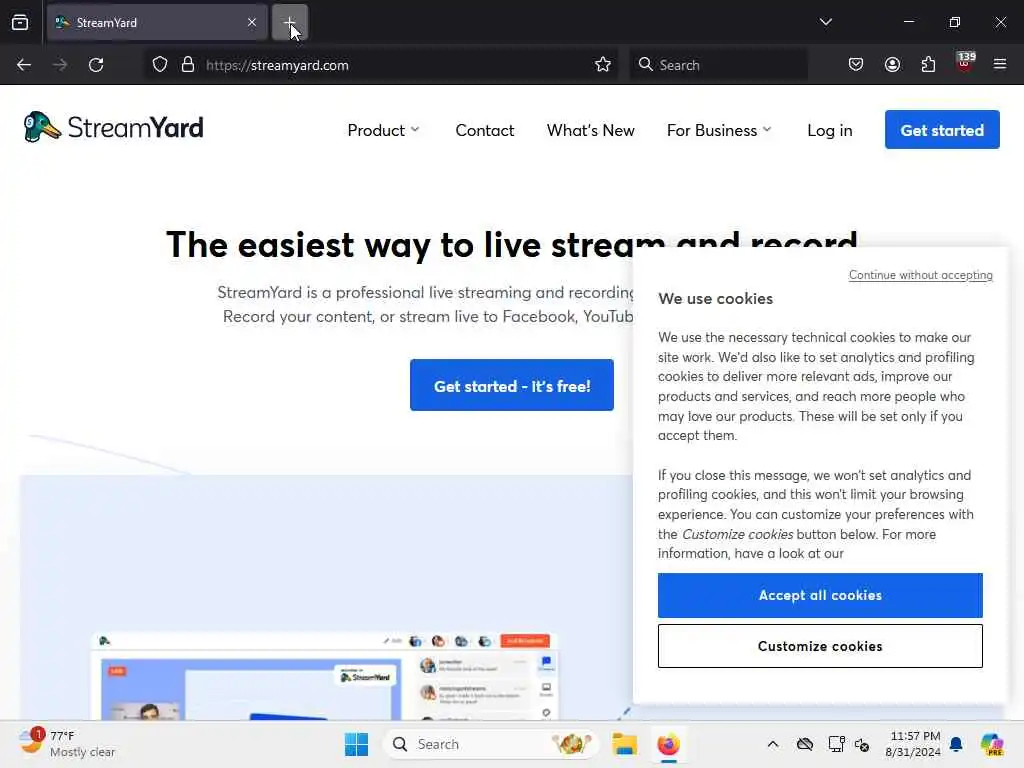The height and width of the screenshot is (768, 1024).
Task: Bookmark this page with star
Action: click(x=603, y=65)
